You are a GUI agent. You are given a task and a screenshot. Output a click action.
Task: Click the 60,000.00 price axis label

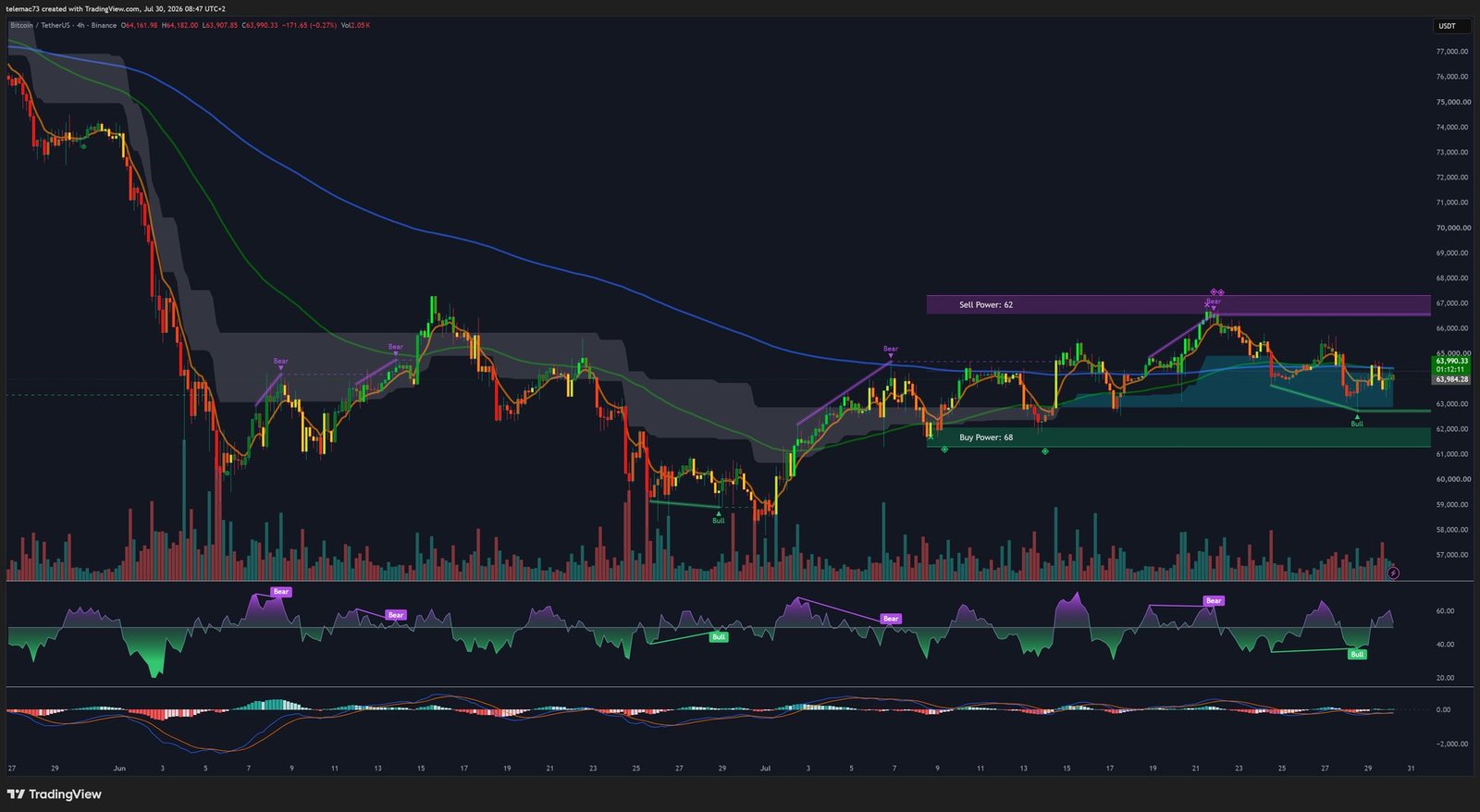point(1452,479)
